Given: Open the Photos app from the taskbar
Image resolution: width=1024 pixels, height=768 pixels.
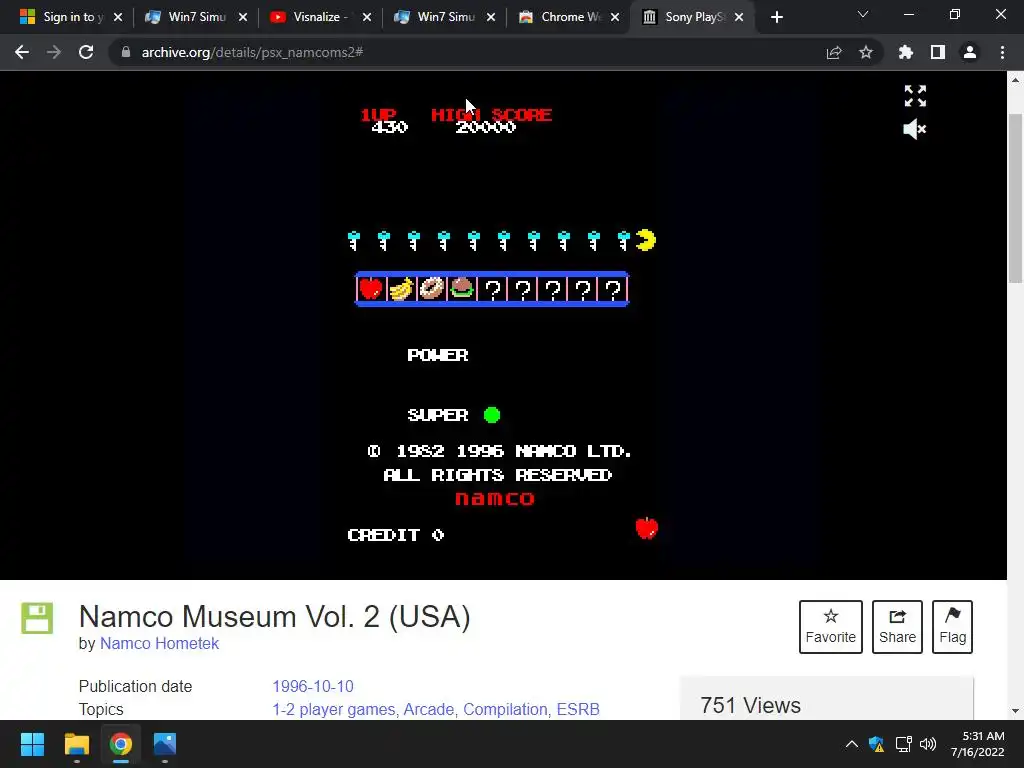Looking at the screenshot, I should coord(165,744).
